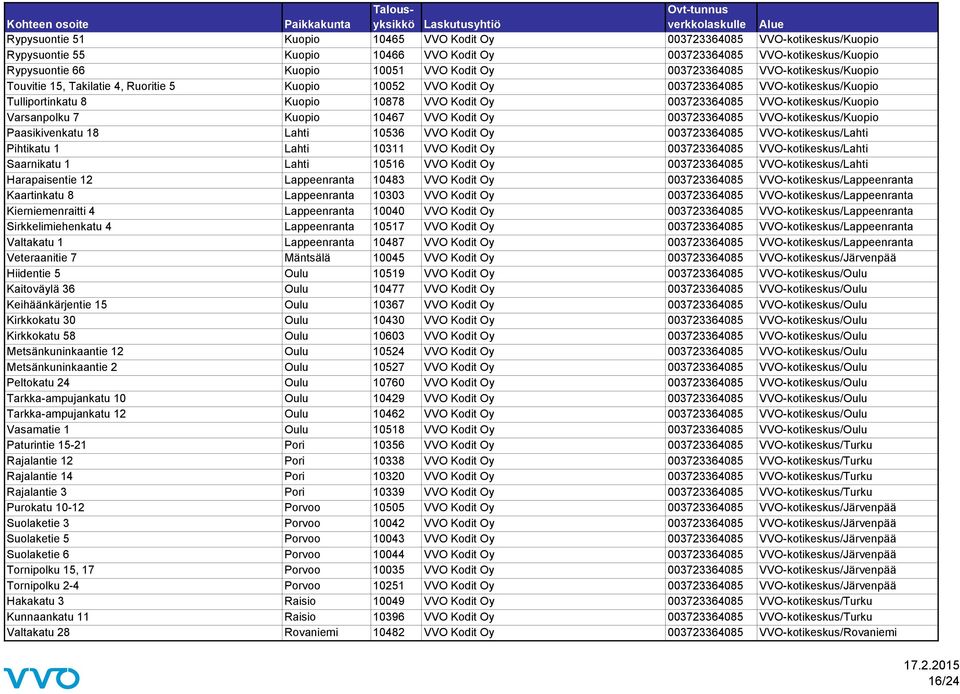The image size is (960, 694).
Task: Click the address 'Tornipolku 2-4'
Action: pyautogui.click(x=43, y=586)
